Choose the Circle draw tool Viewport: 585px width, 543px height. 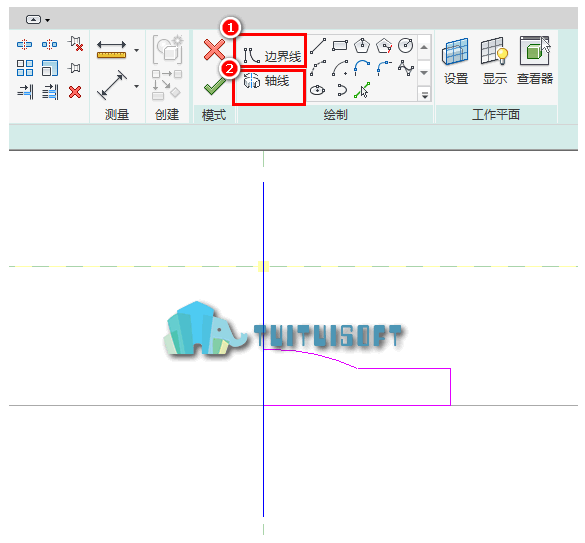click(x=406, y=46)
